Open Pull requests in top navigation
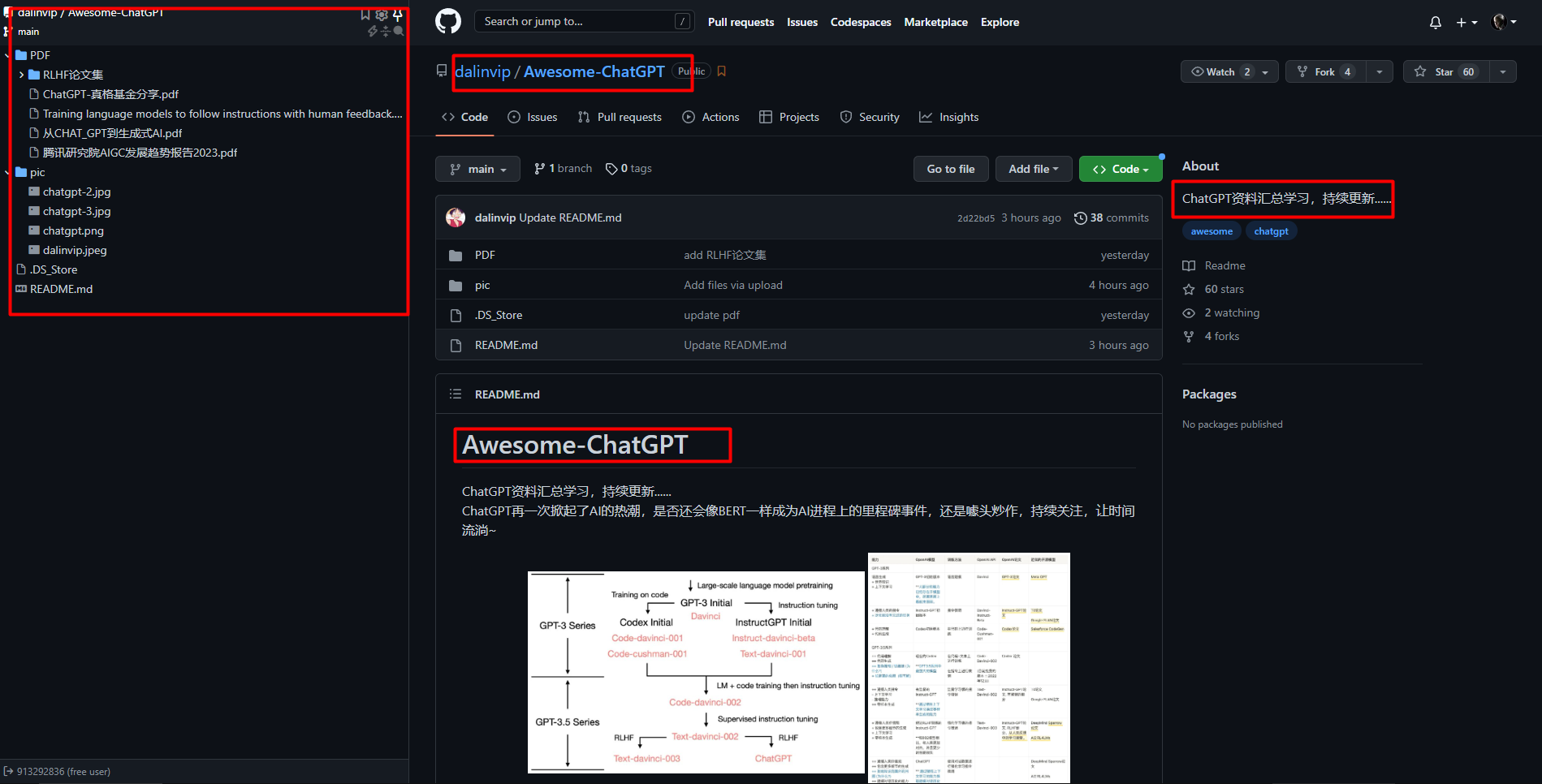 (x=741, y=22)
